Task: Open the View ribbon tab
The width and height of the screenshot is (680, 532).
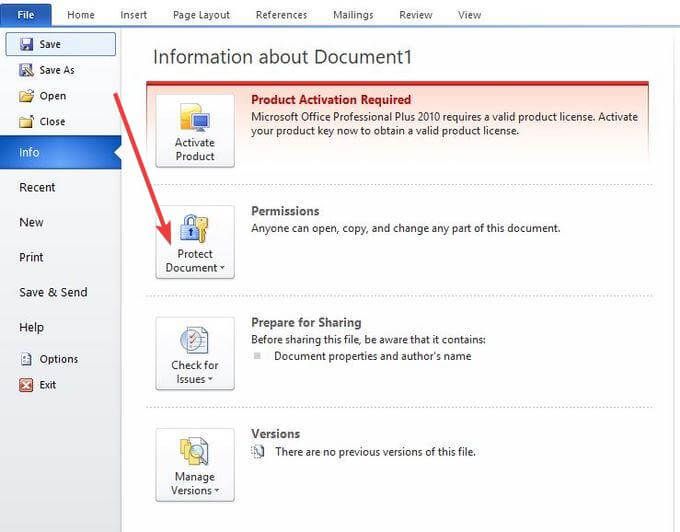Action: 469,15
